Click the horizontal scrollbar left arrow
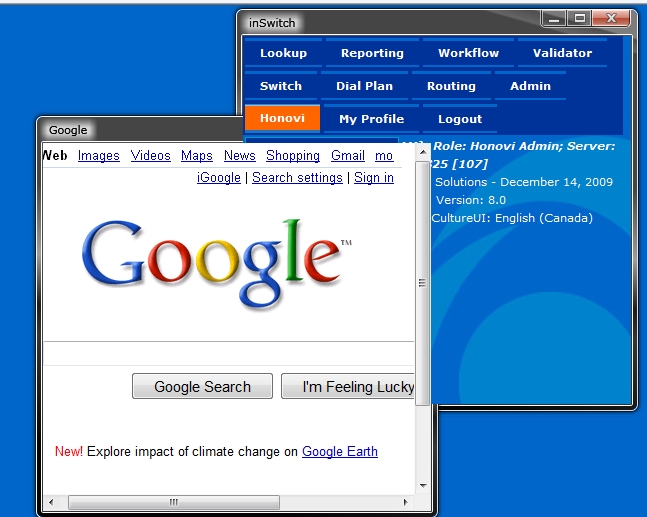Image resolution: width=647 pixels, height=517 pixels. pos(51,502)
